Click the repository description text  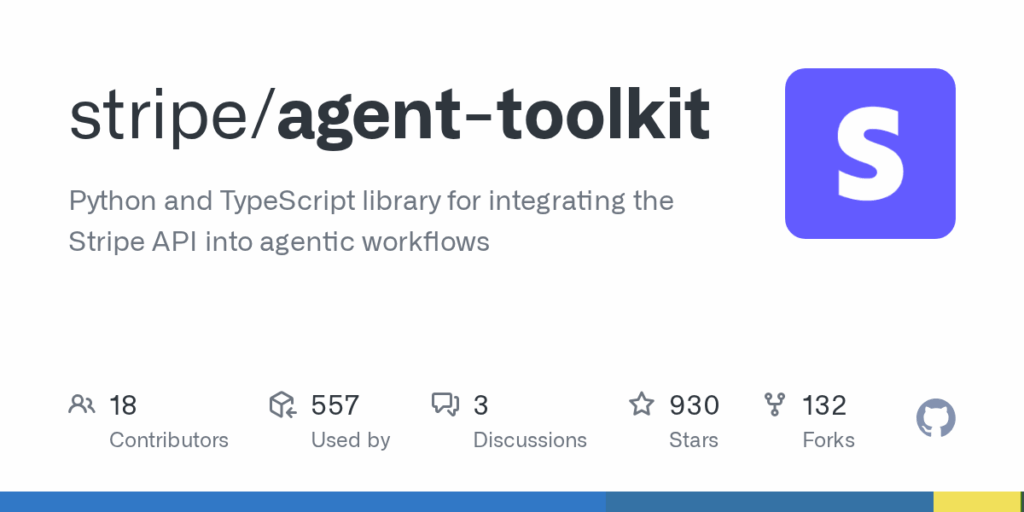[x=371, y=221]
